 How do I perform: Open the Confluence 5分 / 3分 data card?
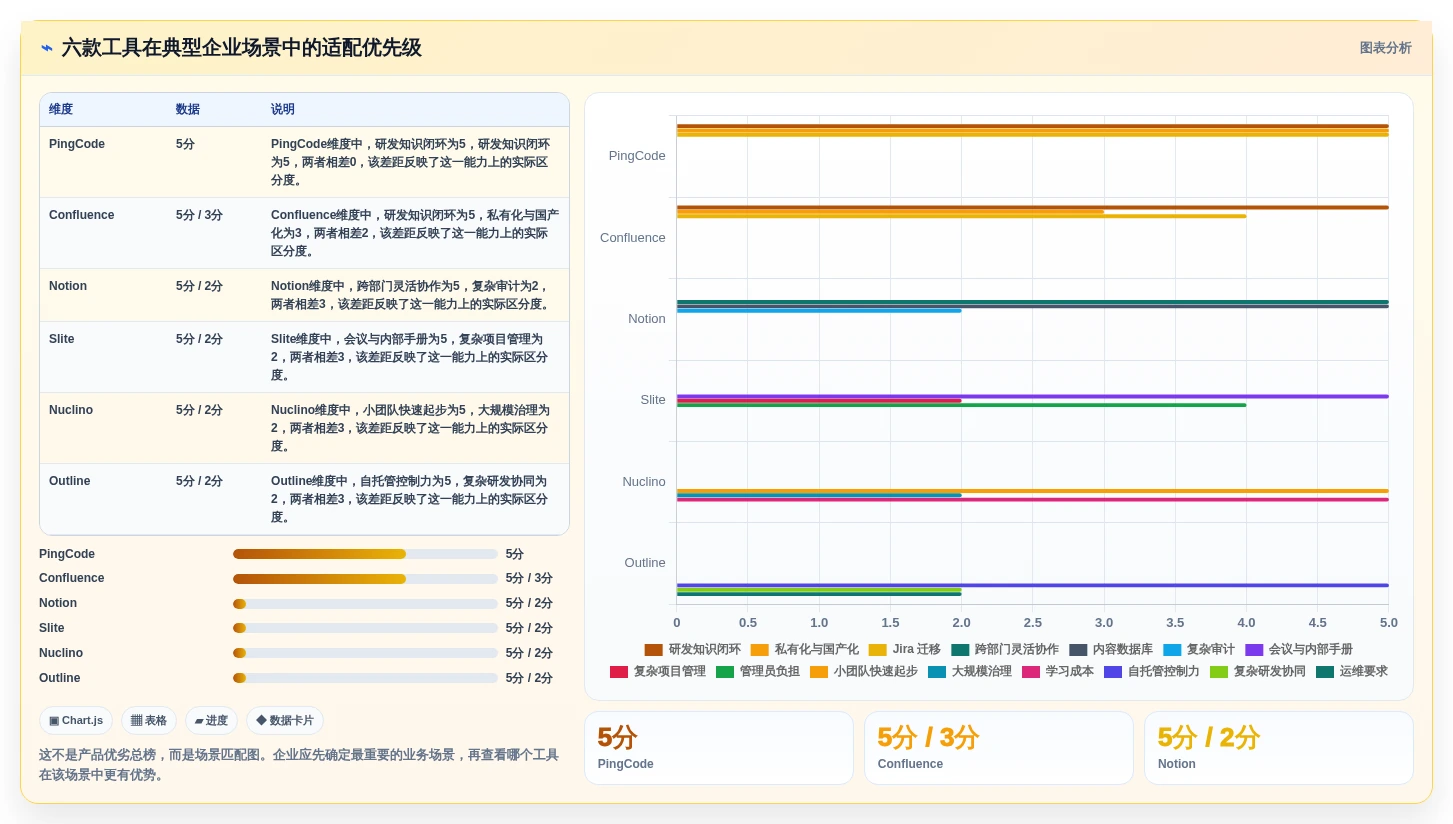click(999, 748)
